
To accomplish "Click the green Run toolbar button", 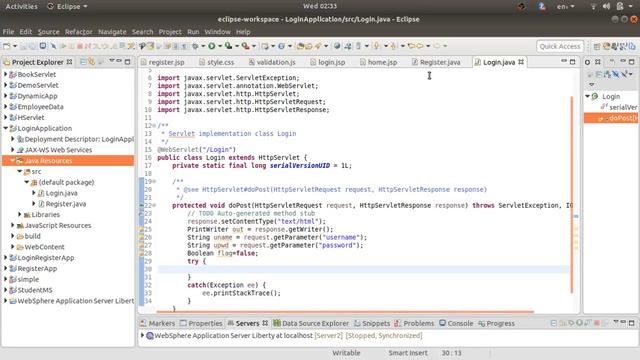I will point(211,46).
